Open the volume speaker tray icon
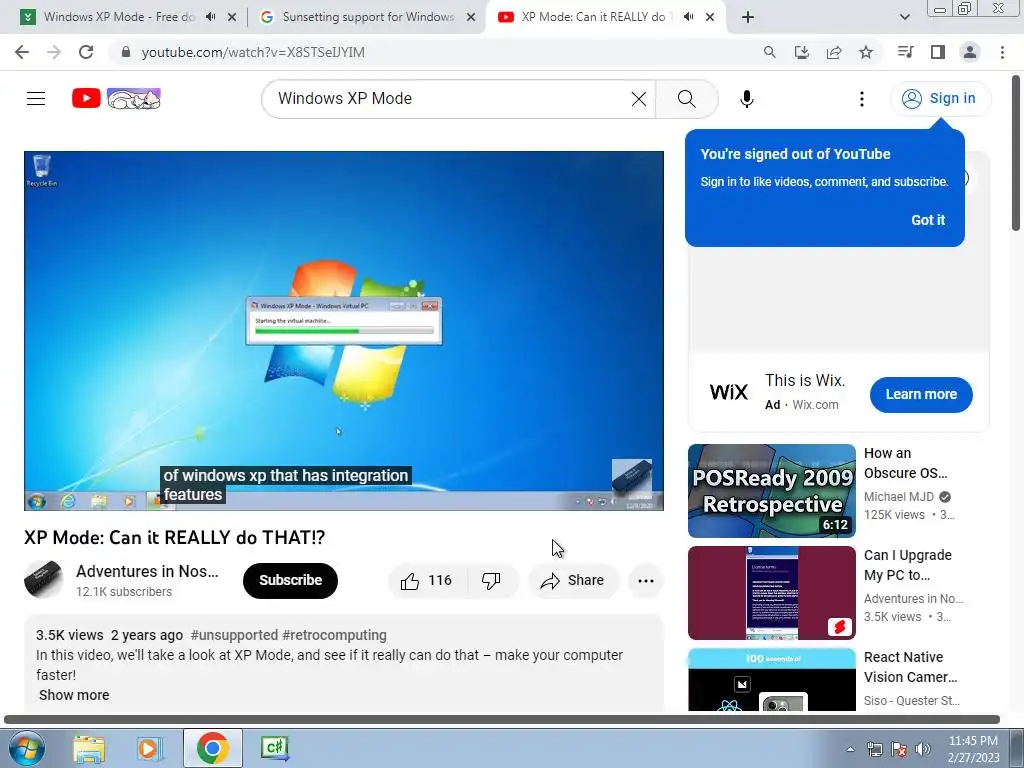This screenshot has height=768, width=1024. (922, 749)
